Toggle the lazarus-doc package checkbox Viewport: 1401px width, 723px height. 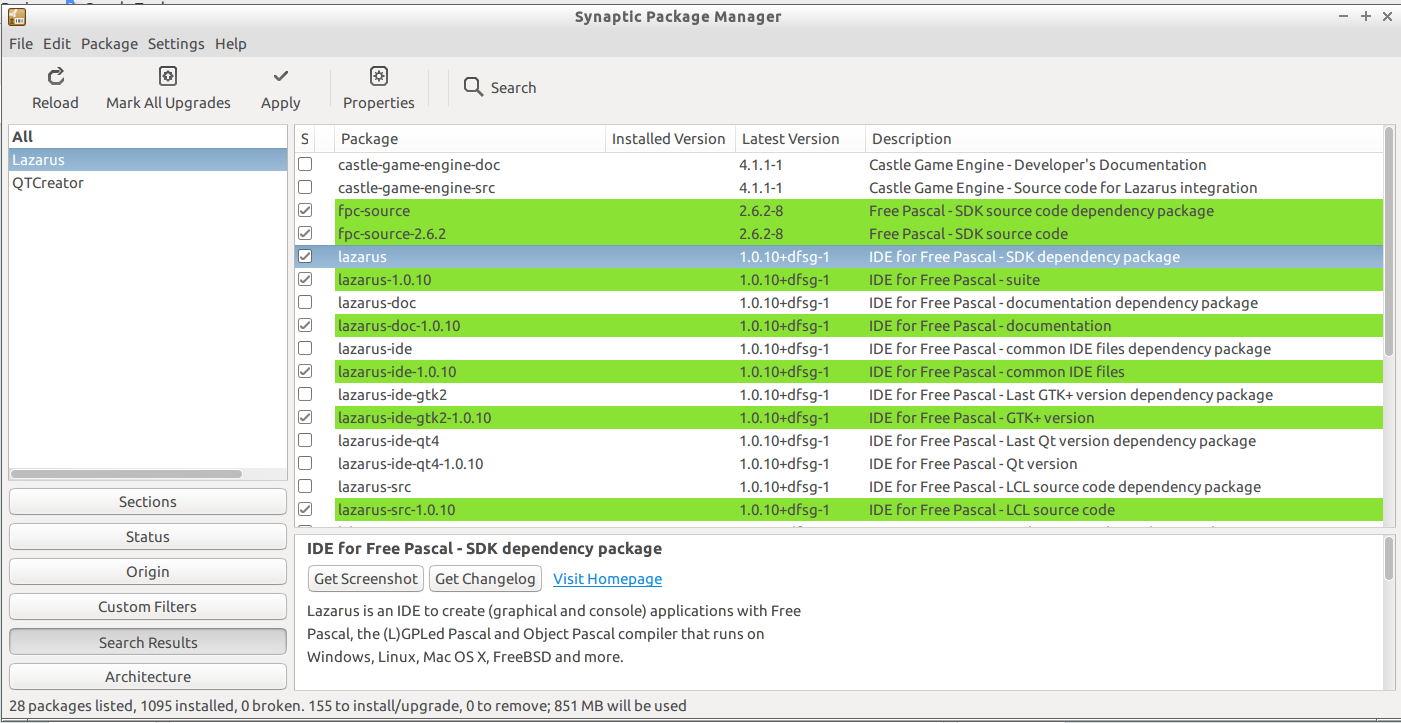pyautogui.click(x=305, y=303)
